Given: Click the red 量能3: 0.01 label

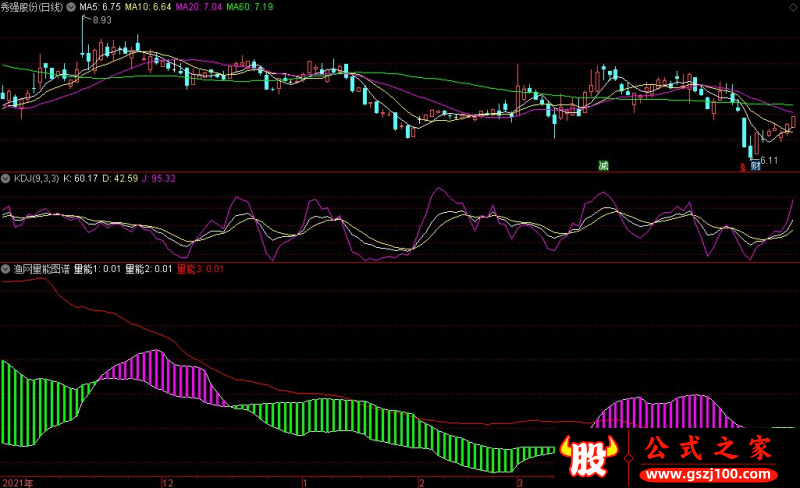Looking at the screenshot, I should [x=201, y=269].
